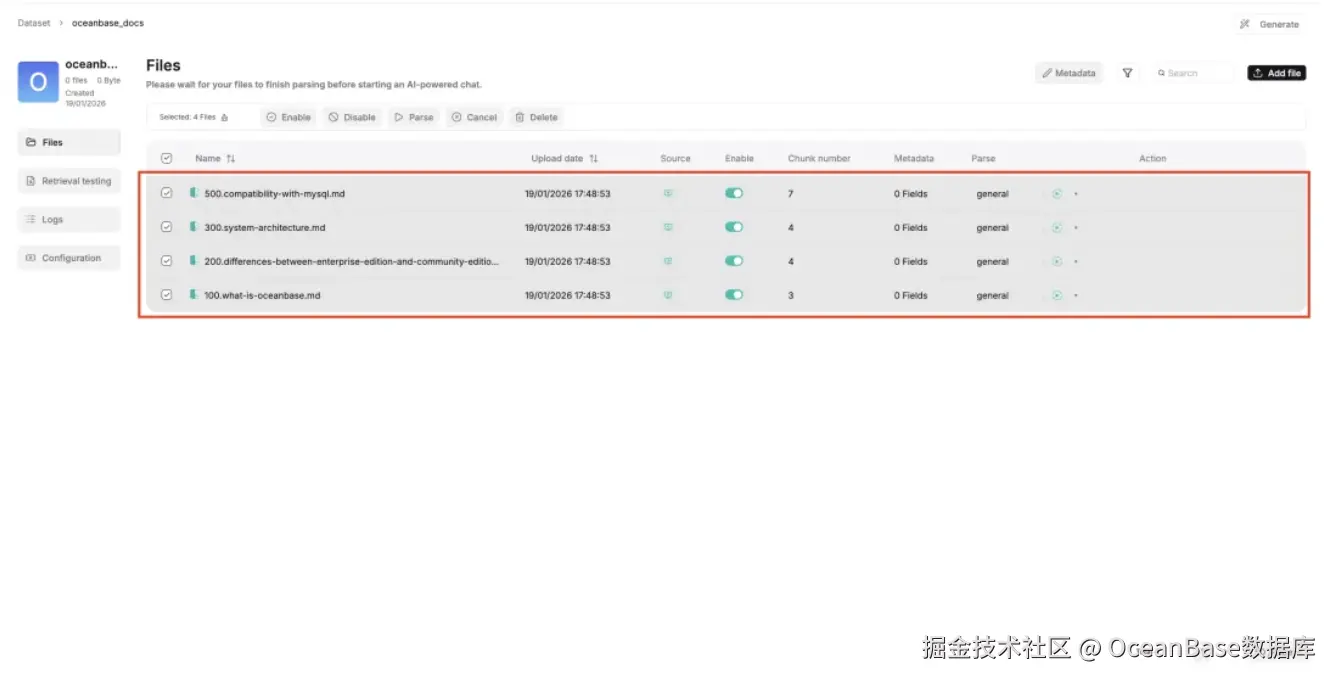
Task: Click the source icon of 200.differences-between-enterprise-edition row
Action: [x=668, y=262]
